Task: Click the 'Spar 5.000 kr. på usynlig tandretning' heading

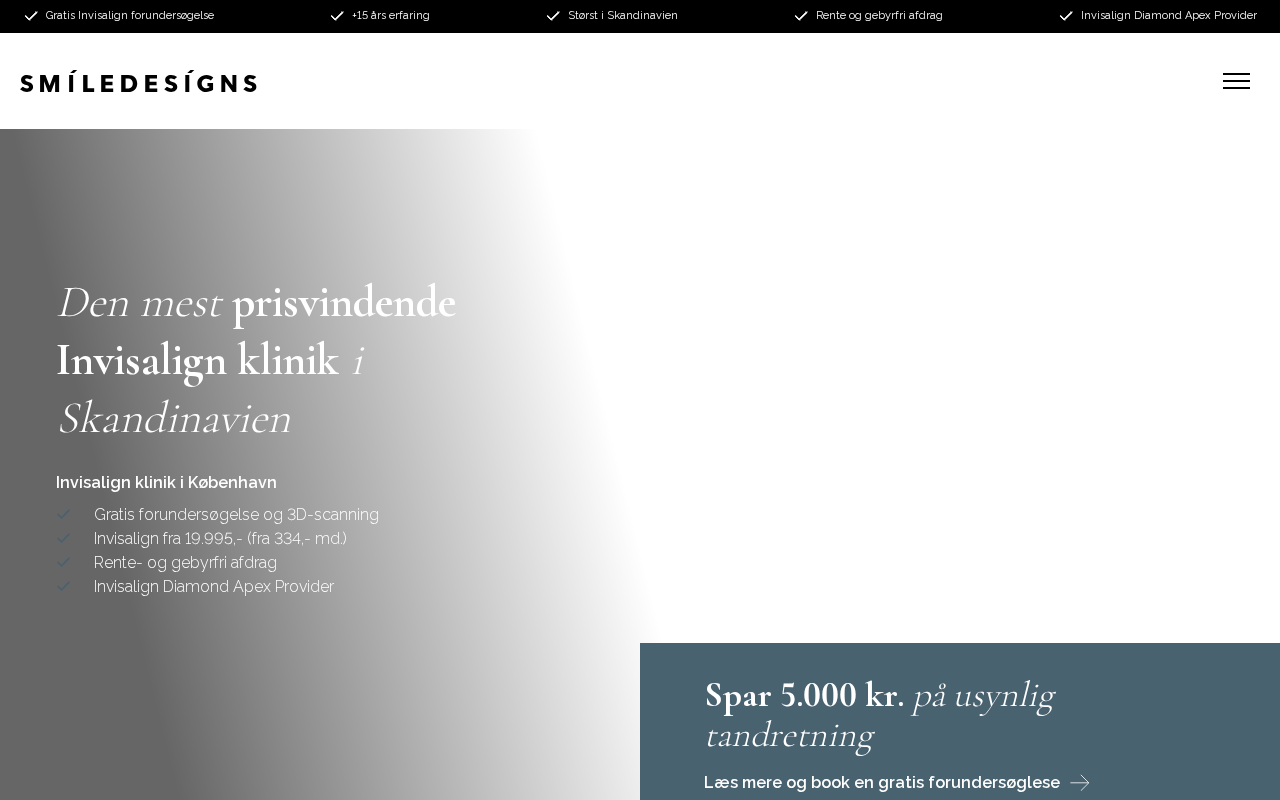Action: [x=880, y=715]
